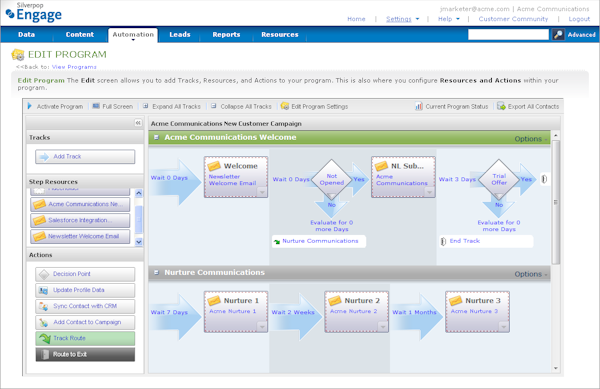
Task: Expand the Settings menu in header
Action: (x=403, y=19)
